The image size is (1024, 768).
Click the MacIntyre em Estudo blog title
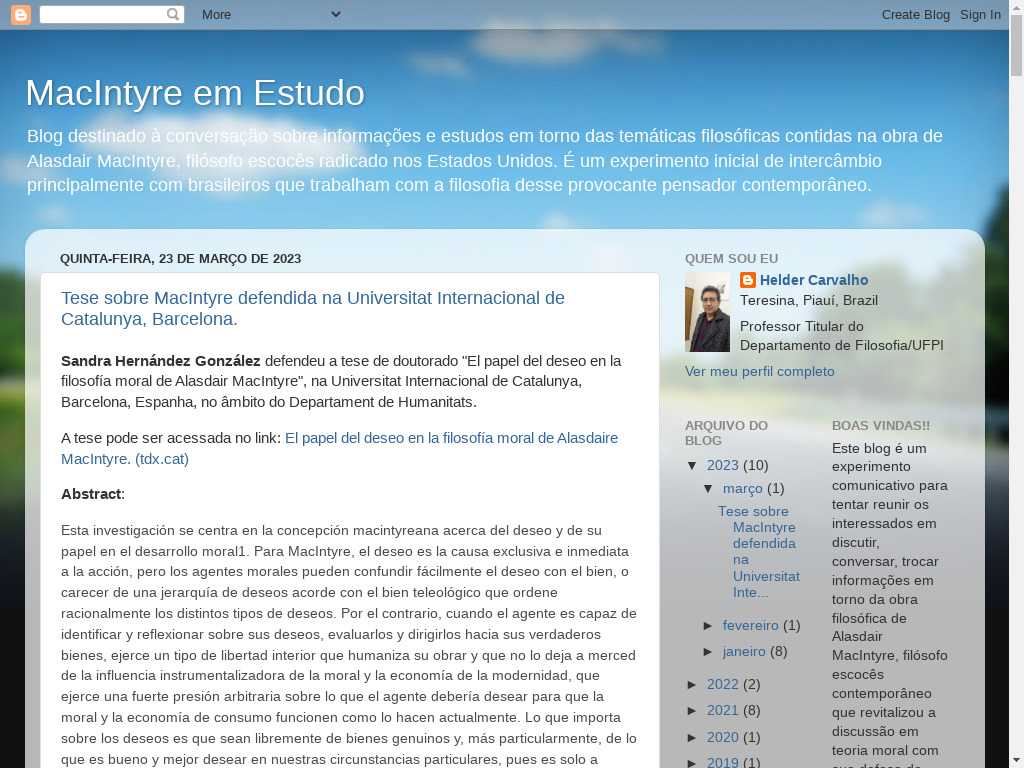tap(195, 93)
